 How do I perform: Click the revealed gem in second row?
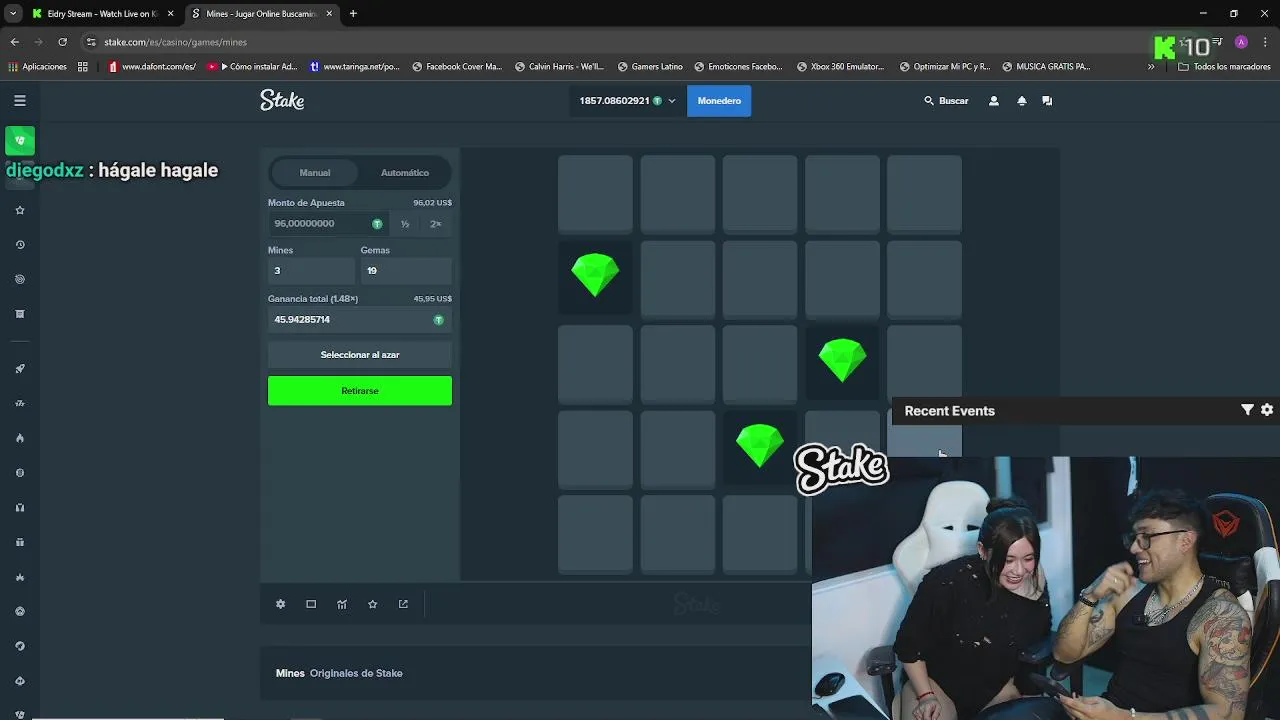pyautogui.click(x=595, y=275)
